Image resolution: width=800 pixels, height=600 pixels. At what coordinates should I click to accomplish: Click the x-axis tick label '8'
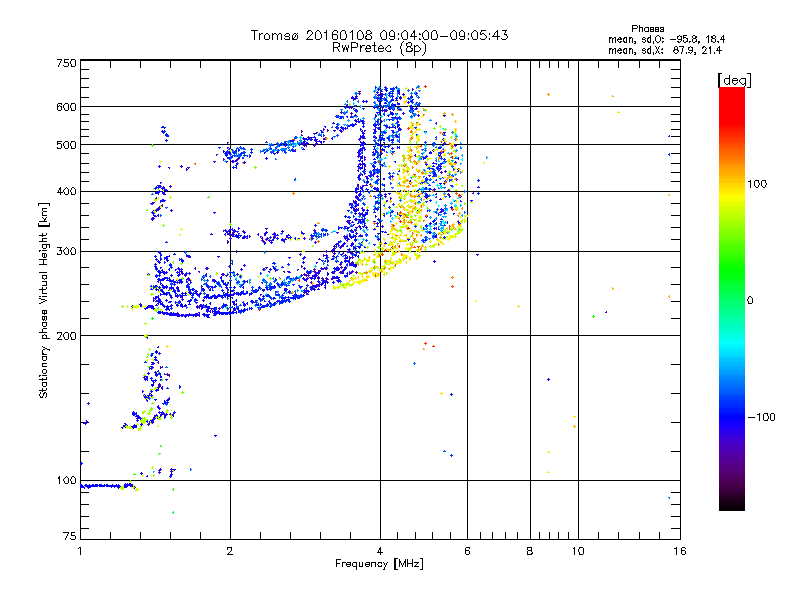tap(530, 551)
